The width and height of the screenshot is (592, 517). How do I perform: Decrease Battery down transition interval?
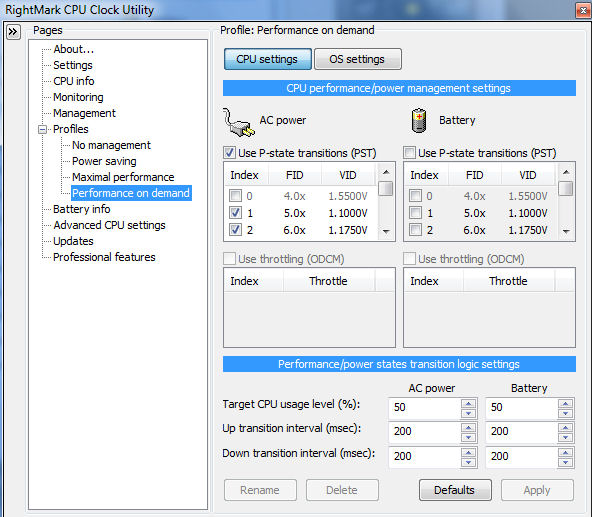[x=566, y=462]
